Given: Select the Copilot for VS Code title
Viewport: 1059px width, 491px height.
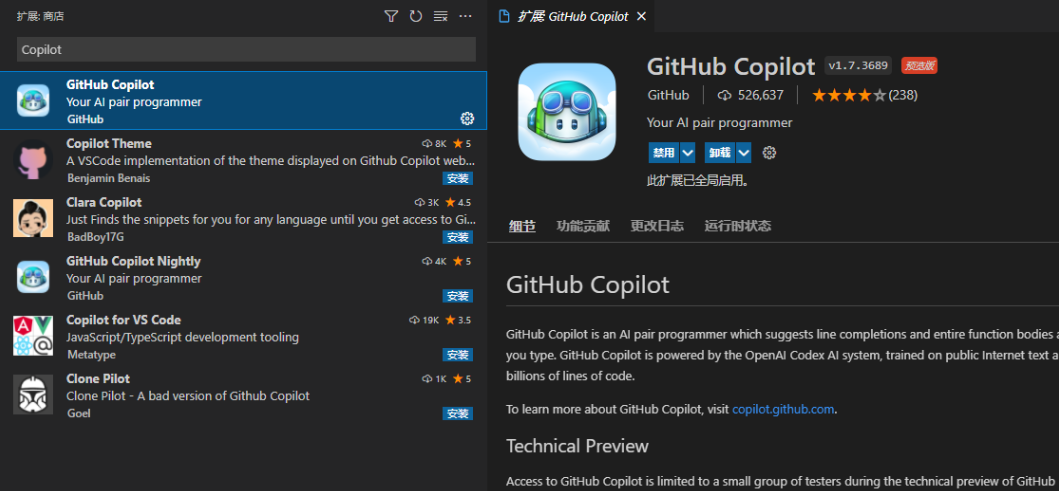Looking at the screenshot, I should pos(124,320).
